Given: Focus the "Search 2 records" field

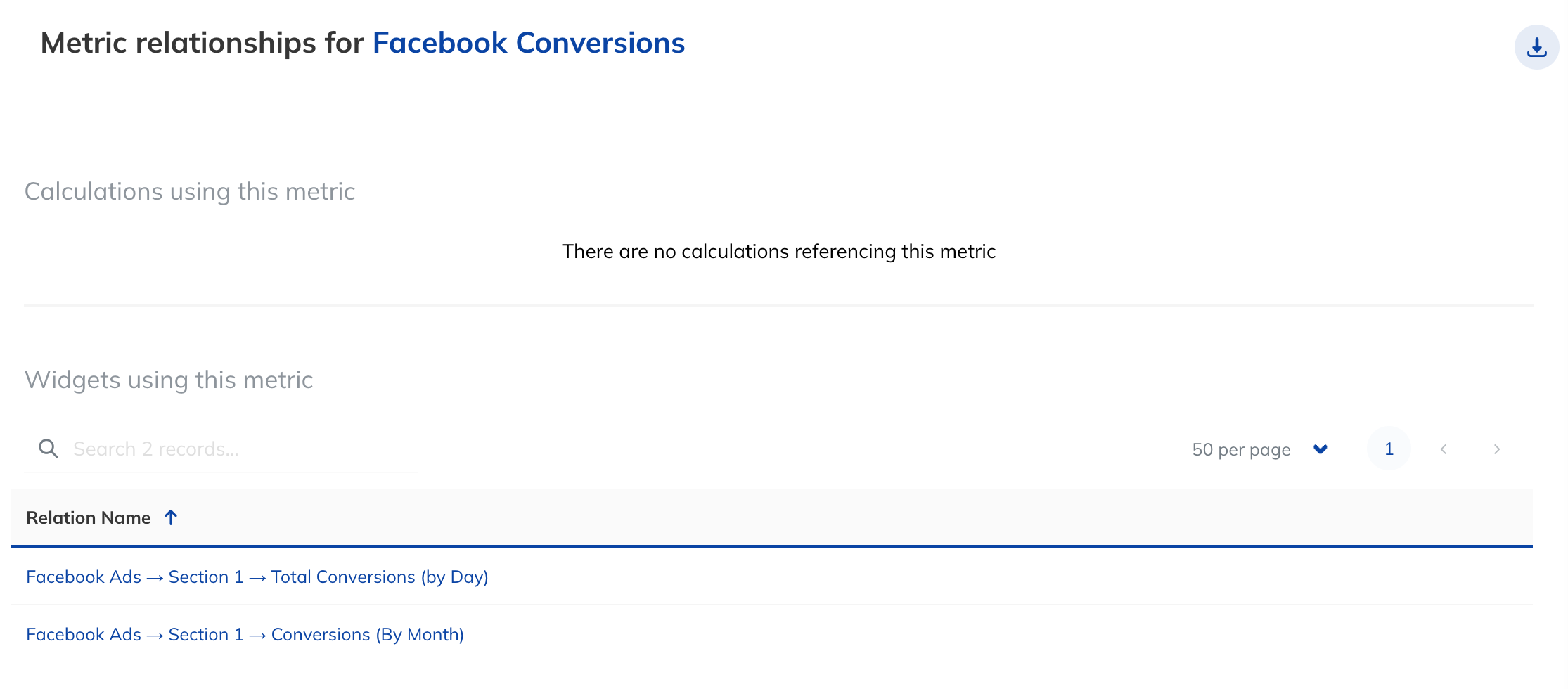Looking at the screenshot, I should (239, 449).
